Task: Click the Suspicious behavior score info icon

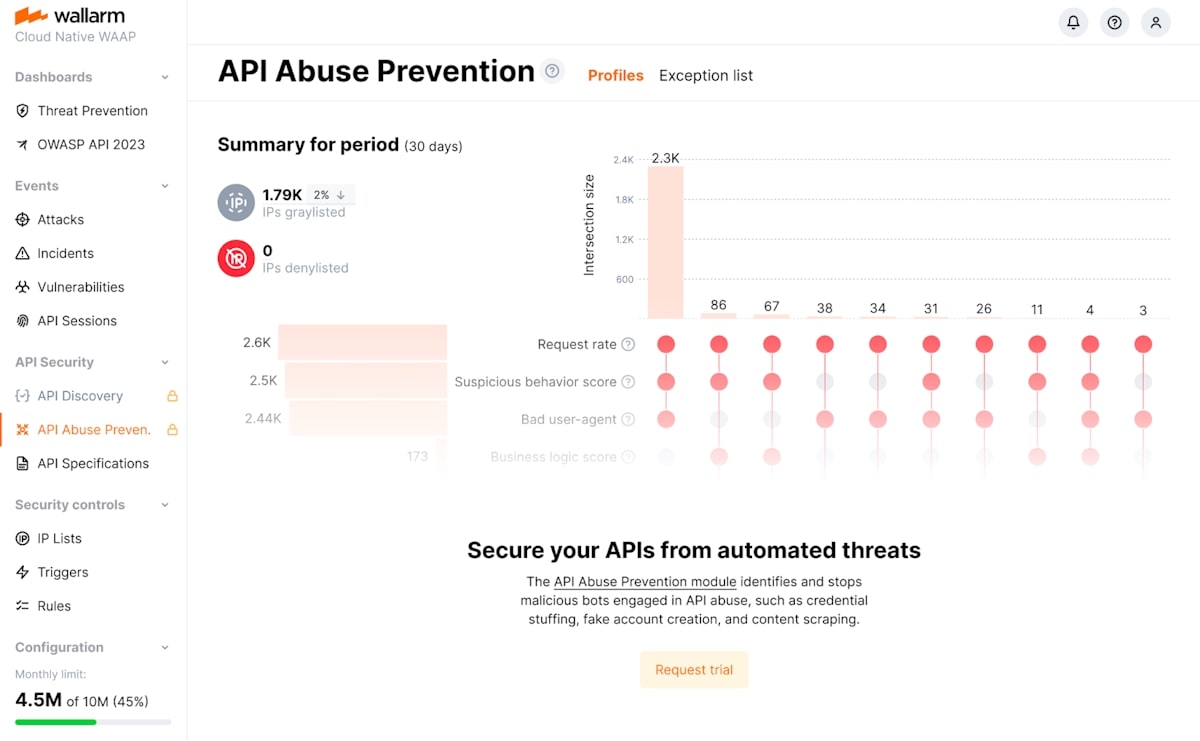Action: click(628, 382)
